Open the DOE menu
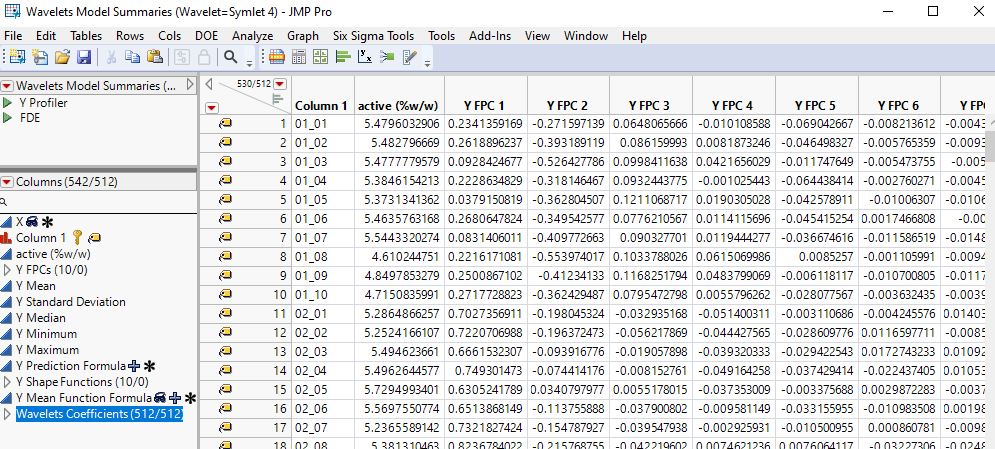The height and width of the screenshot is (449, 995). [206, 36]
